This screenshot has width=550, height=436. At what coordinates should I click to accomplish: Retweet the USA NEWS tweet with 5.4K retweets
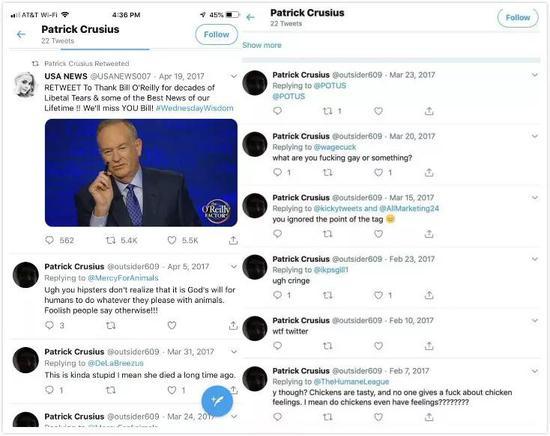tap(110, 240)
